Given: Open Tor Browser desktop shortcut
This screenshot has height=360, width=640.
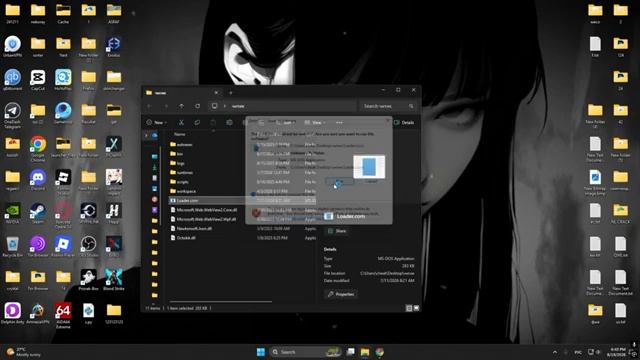Looking at the screenshot, I should (38, 247).
